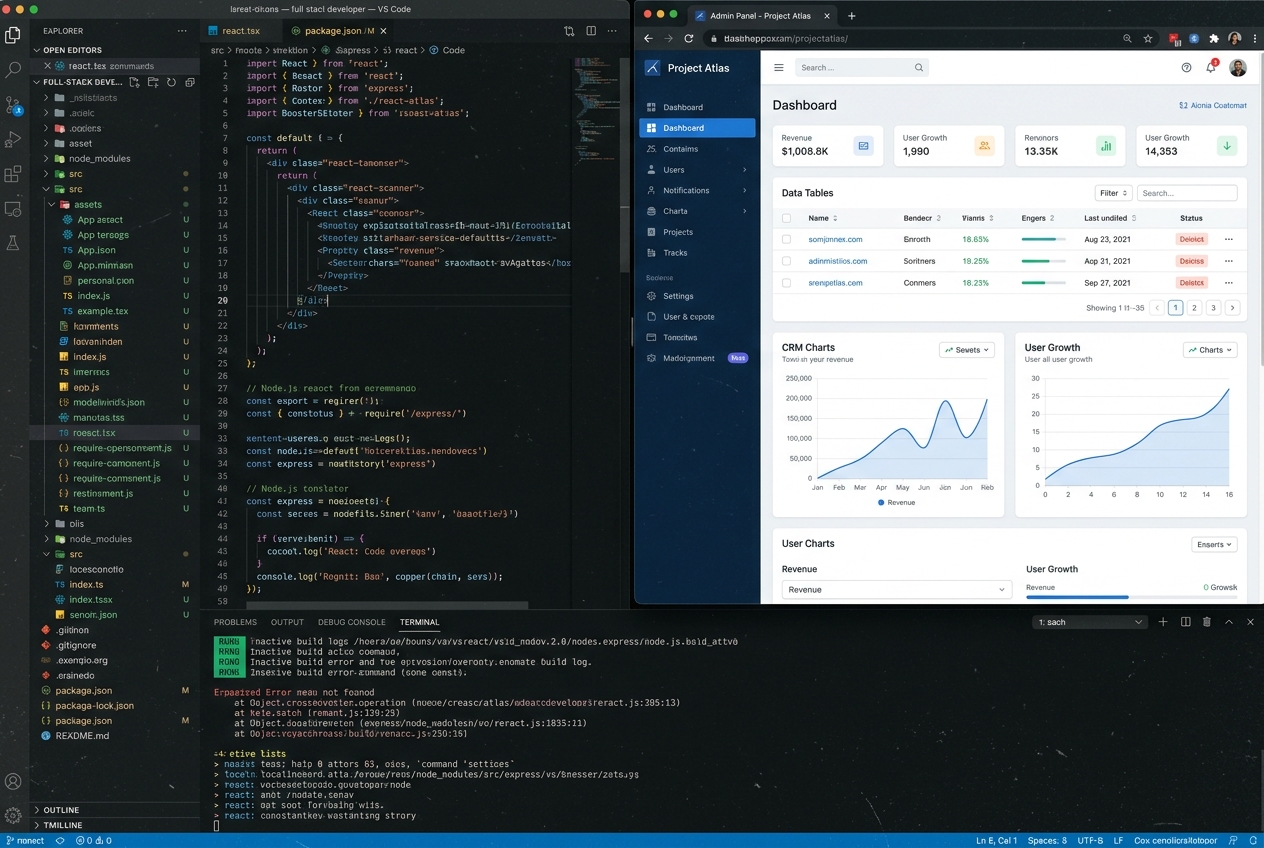
Task: Open the browser extensions puzzle icon
Action: click(x=1214, y=38)
